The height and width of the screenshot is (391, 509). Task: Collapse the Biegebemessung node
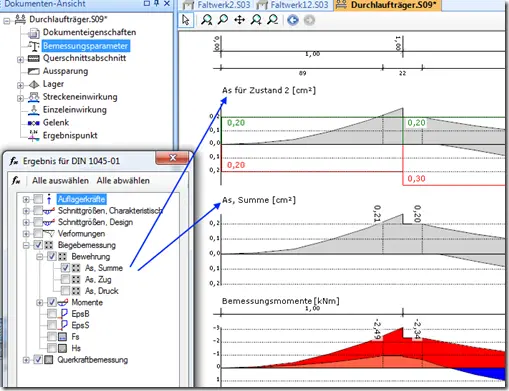pos(26,245)
